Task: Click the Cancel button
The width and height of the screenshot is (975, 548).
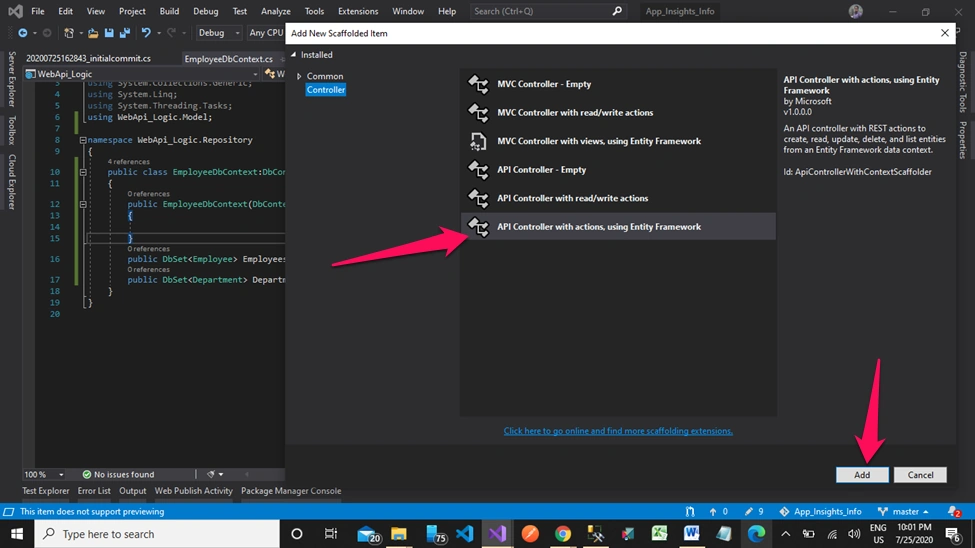Action: click(x=920, y=475)
